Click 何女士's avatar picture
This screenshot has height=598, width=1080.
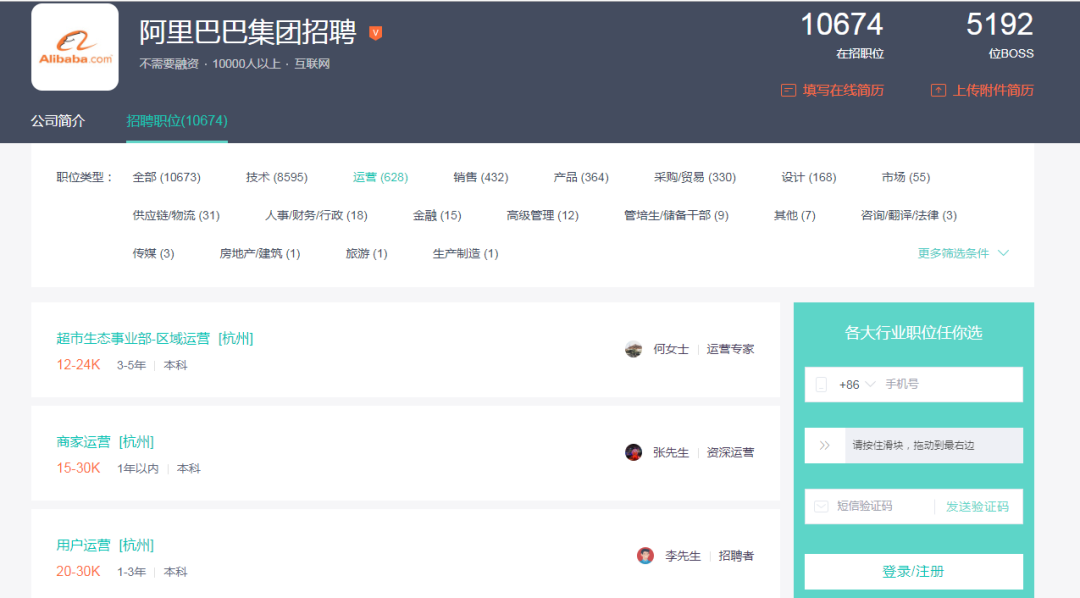[x=634, y=349]
